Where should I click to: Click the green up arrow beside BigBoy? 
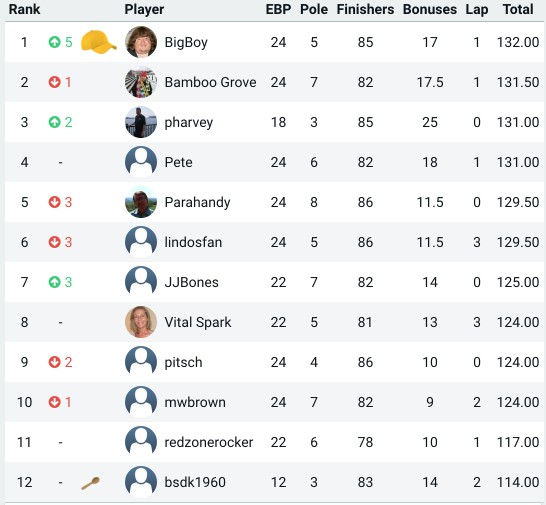[54, 42]
